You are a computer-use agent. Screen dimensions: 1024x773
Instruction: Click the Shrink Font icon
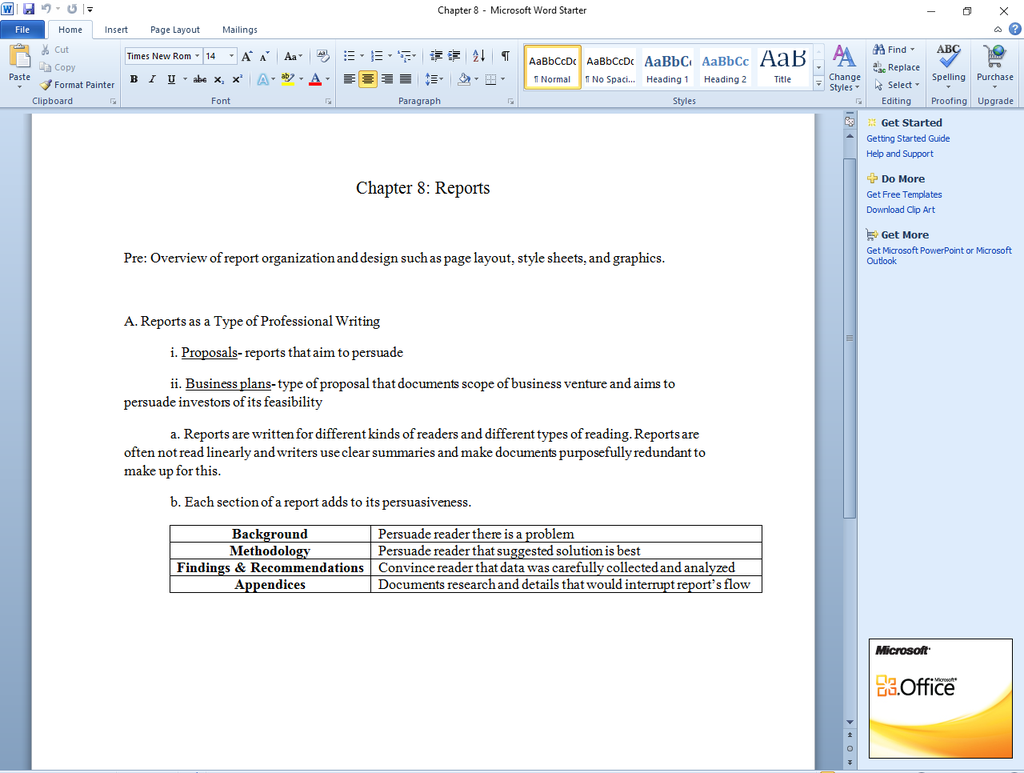264,56
